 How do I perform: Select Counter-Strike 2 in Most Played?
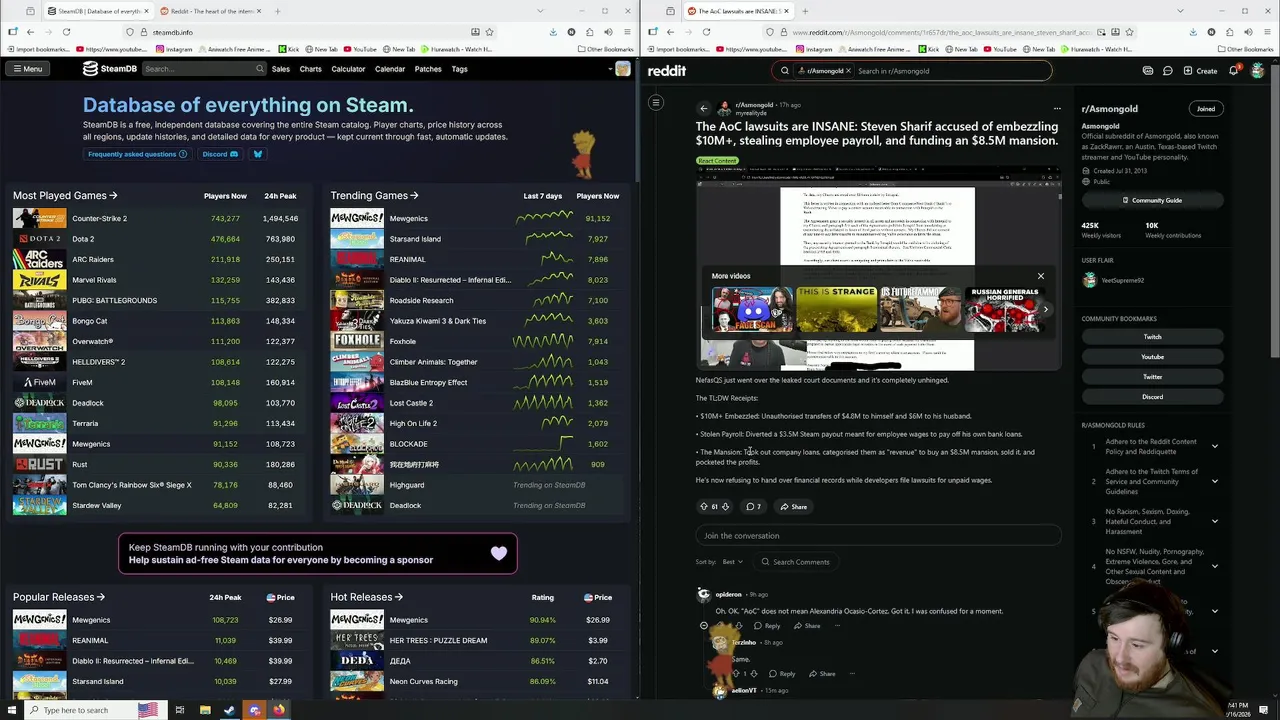click(100, 218)
